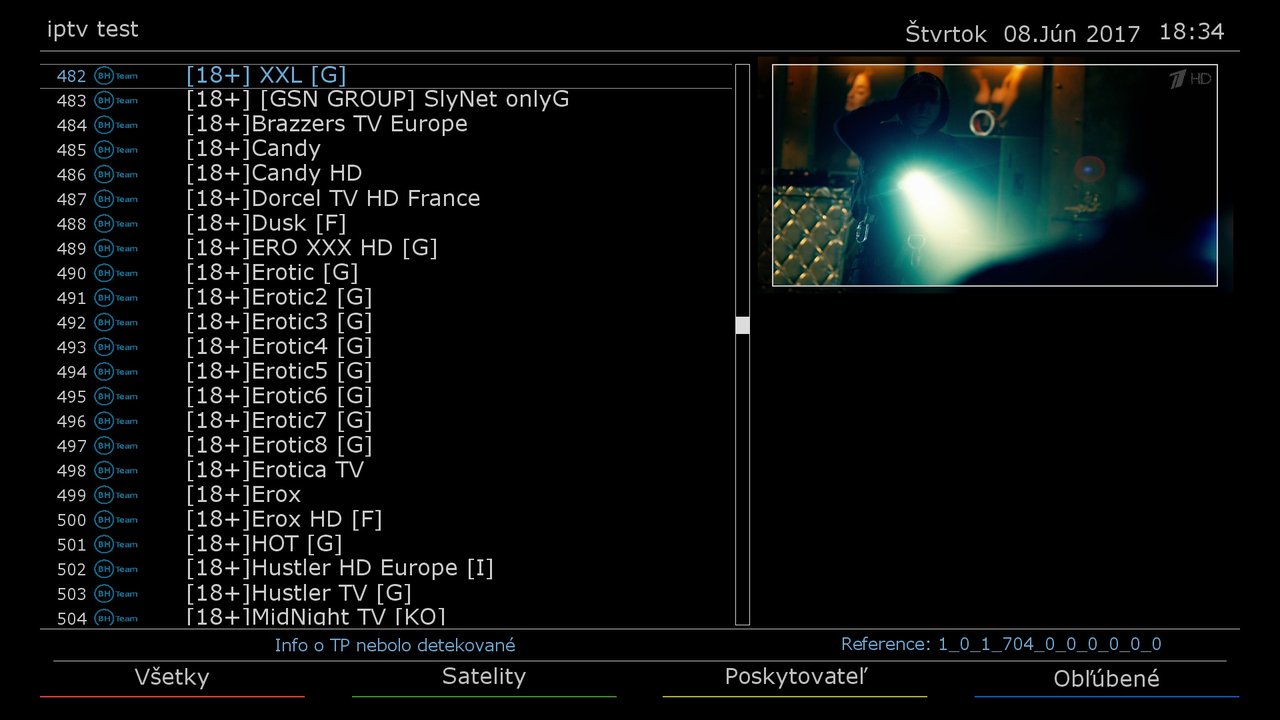Click BH Team icon for channel 490

(x=116, y=273)
